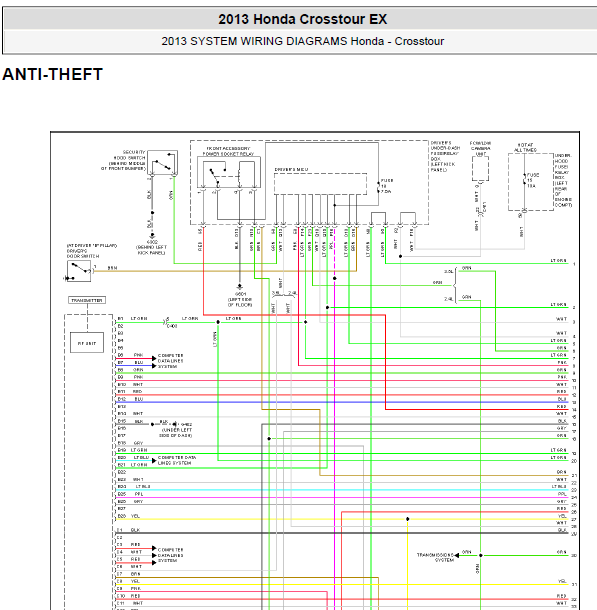Screen dimensions: 597x610
Task: Click the RF UNIT box
Action: [x=87, y=343]
